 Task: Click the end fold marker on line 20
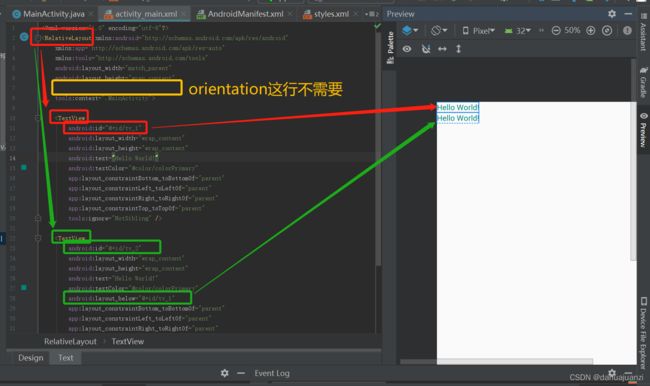point(38,218)
